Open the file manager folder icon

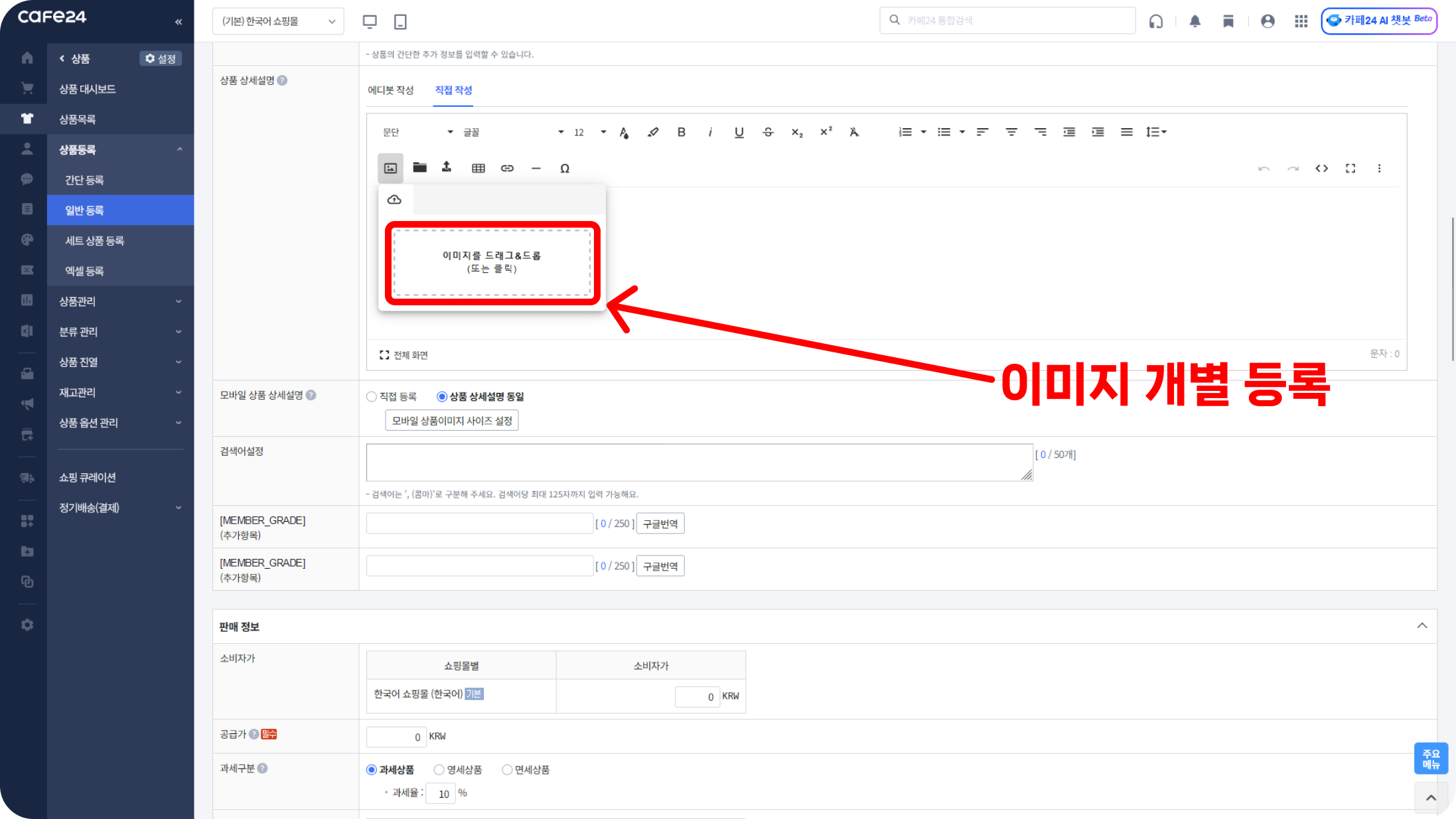point(419,167)
